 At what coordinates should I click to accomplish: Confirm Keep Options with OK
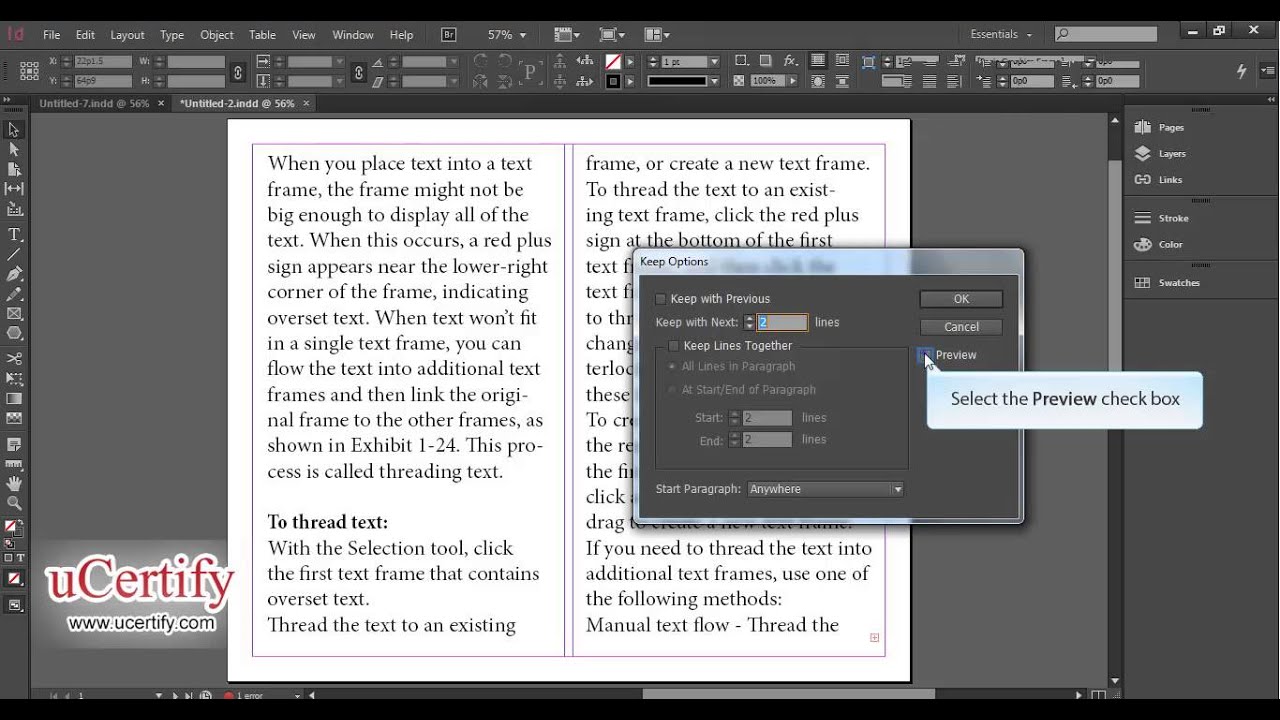(961, 299)
